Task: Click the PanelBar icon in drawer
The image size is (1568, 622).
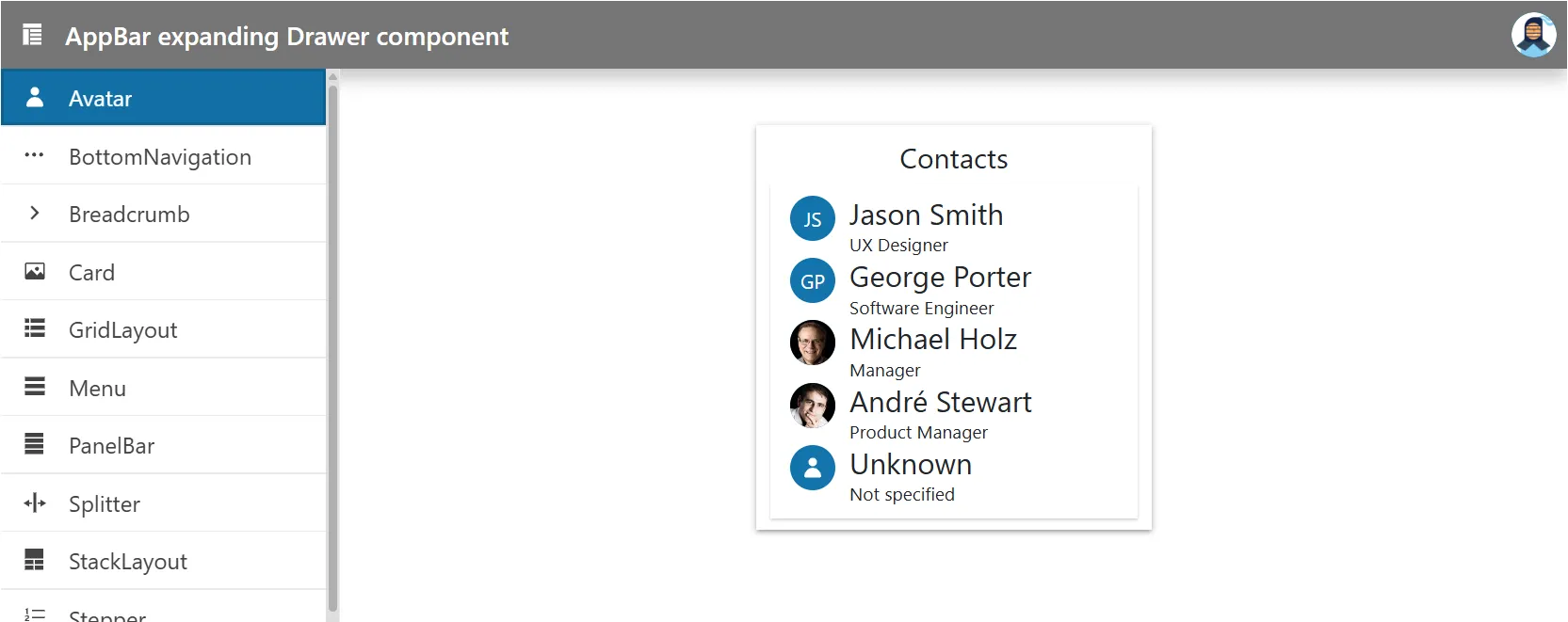Action: [x=35, y=445]
